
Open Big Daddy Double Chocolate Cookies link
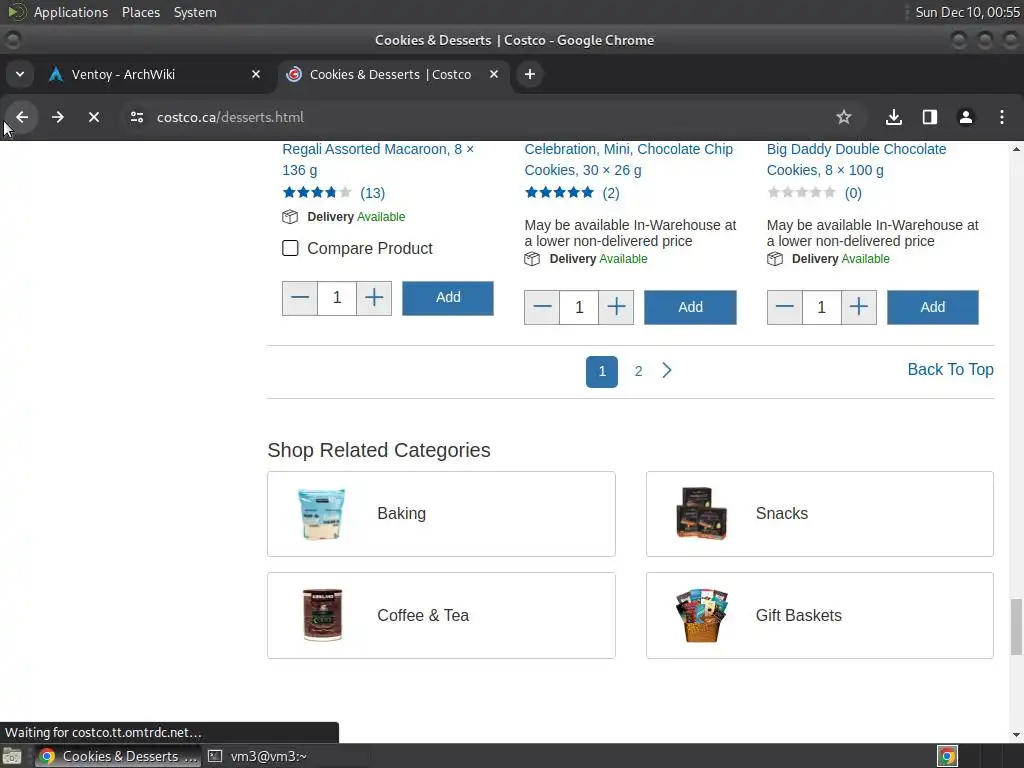click(856, 159)
